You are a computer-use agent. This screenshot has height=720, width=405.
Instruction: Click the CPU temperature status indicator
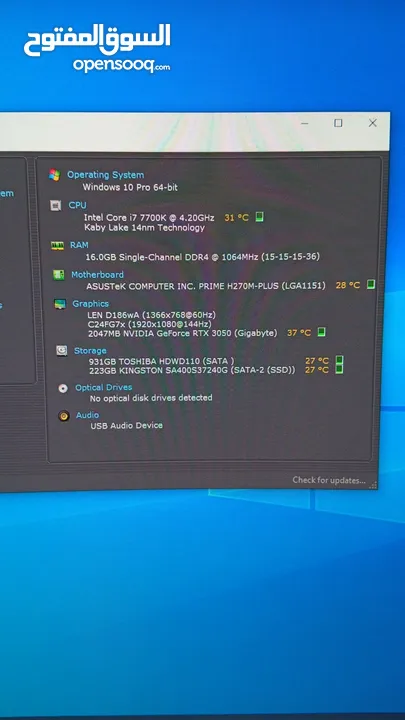click(259, 217)
